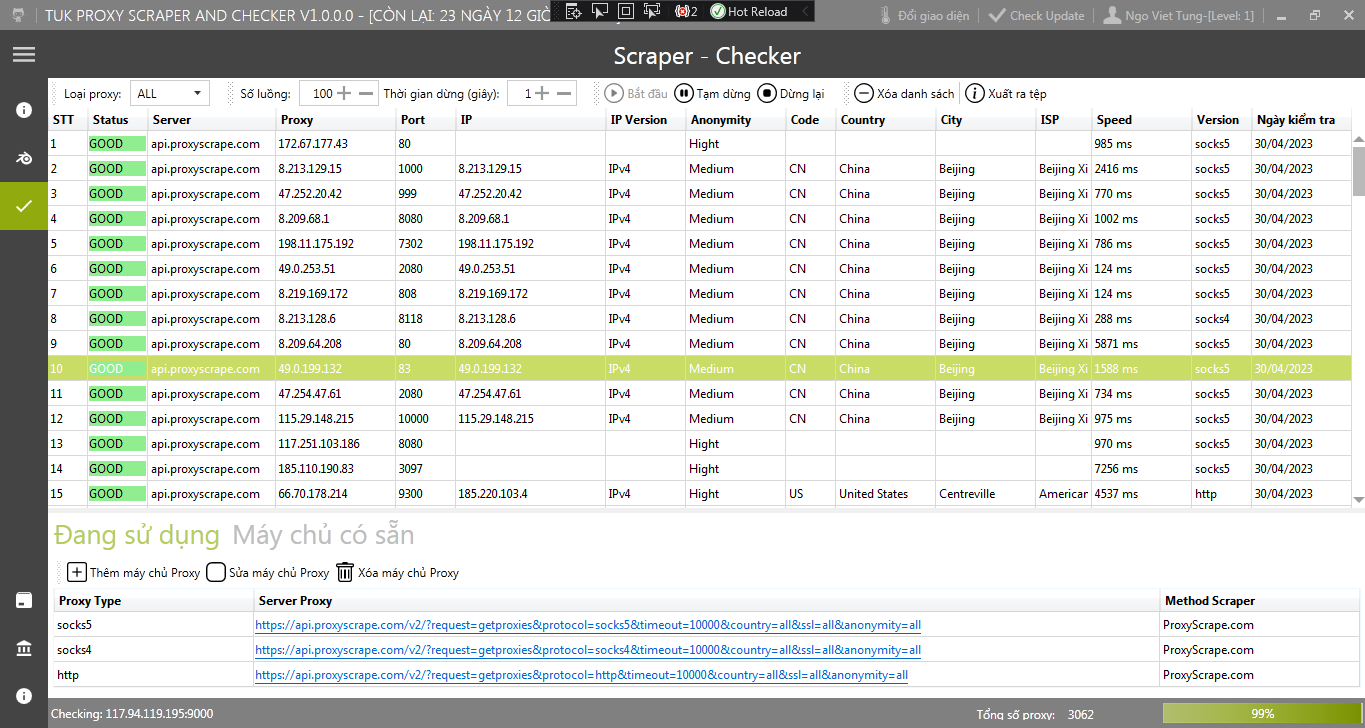Viewport: 1365px width, 728px height.
Task: Click the United States country cell
Action: click(x=886, y=494)
